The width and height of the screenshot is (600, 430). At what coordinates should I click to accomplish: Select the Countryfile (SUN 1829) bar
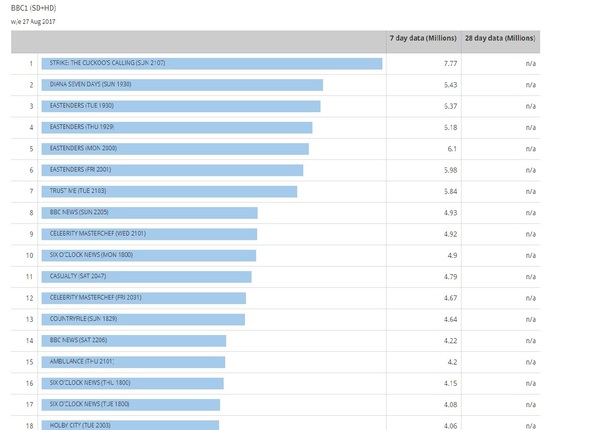point(144,319)
